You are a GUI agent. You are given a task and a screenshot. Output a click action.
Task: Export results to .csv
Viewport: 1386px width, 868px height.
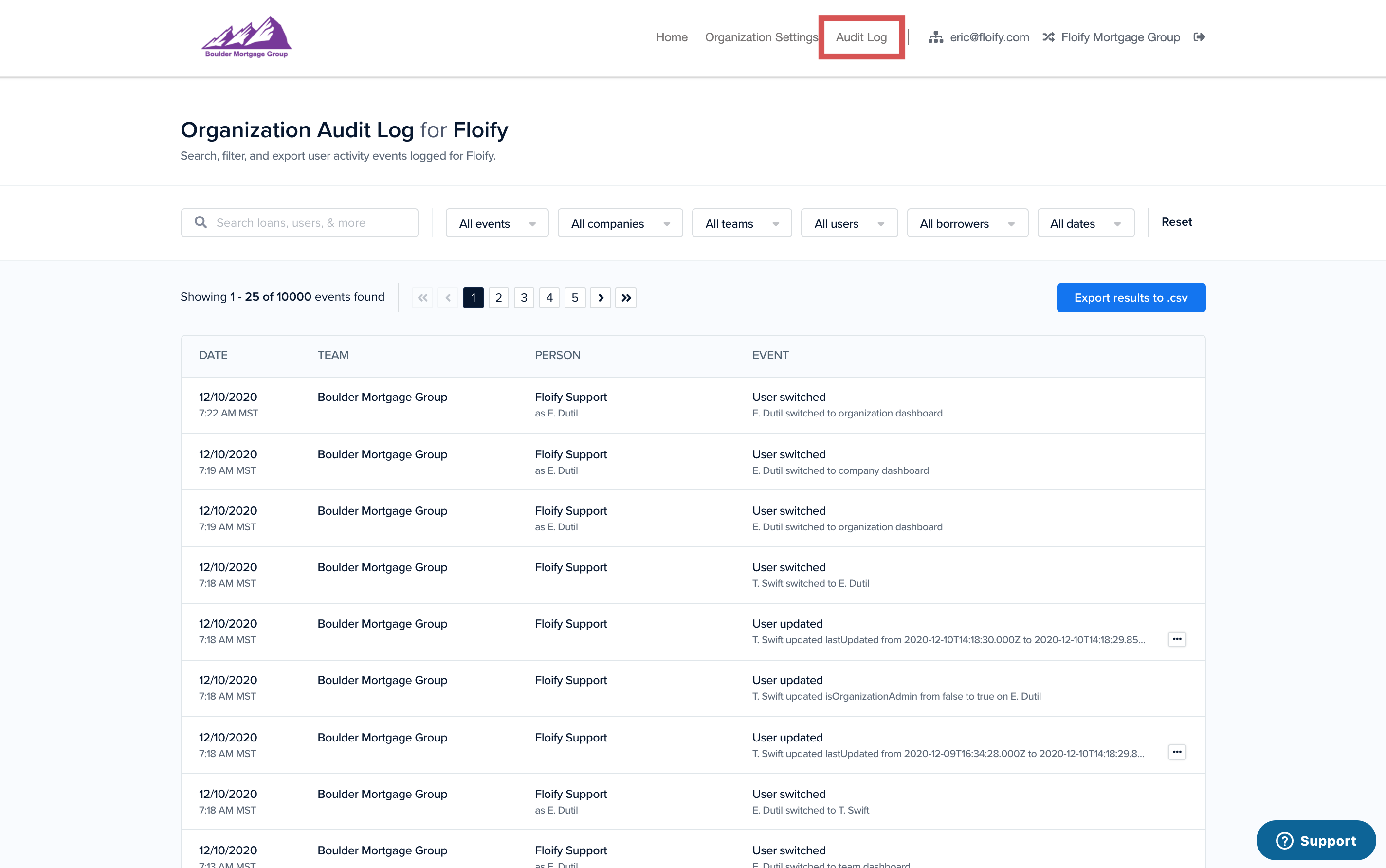click(x=1131, y=297)
